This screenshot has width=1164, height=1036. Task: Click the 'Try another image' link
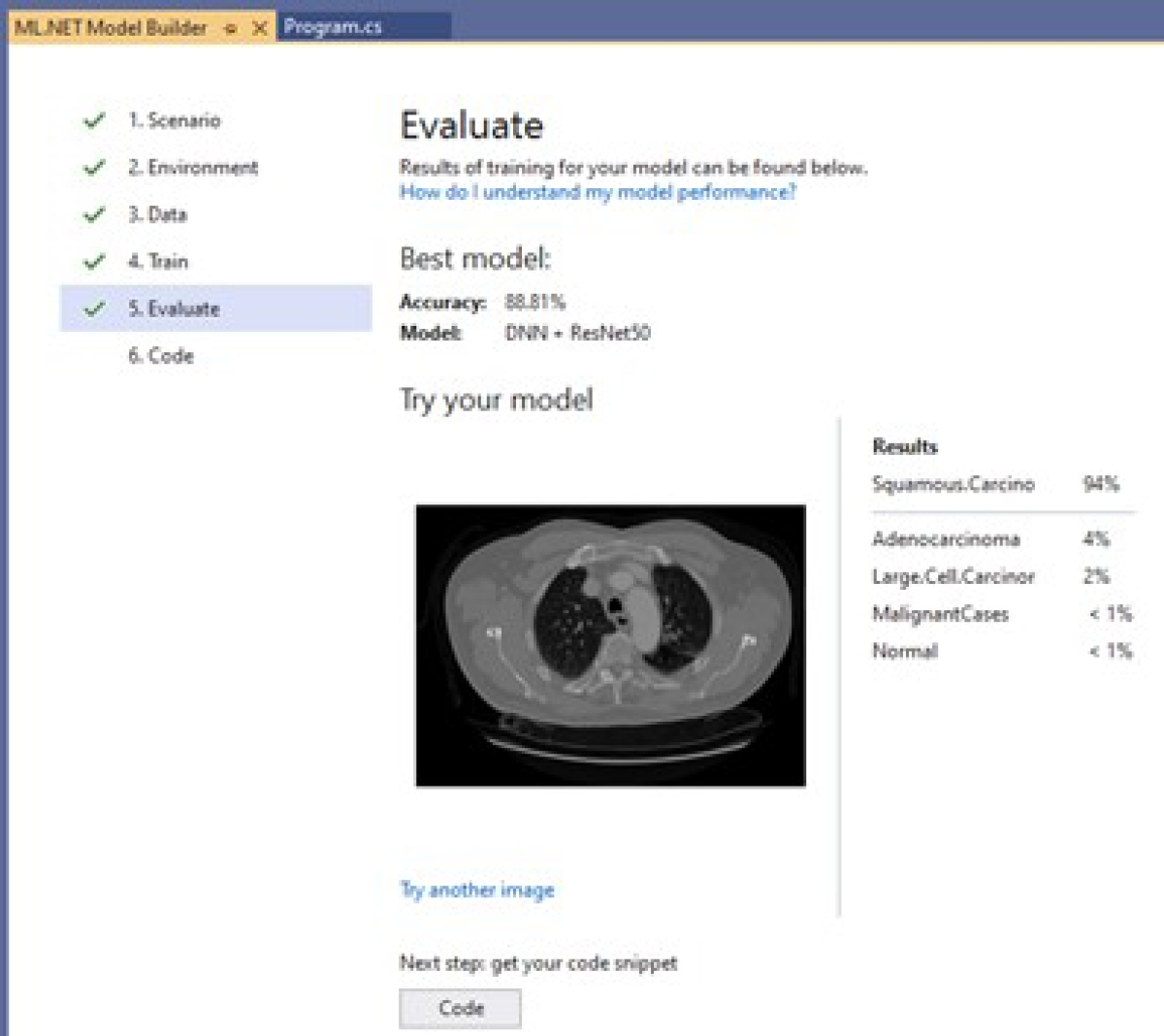(x=477, y=890)
